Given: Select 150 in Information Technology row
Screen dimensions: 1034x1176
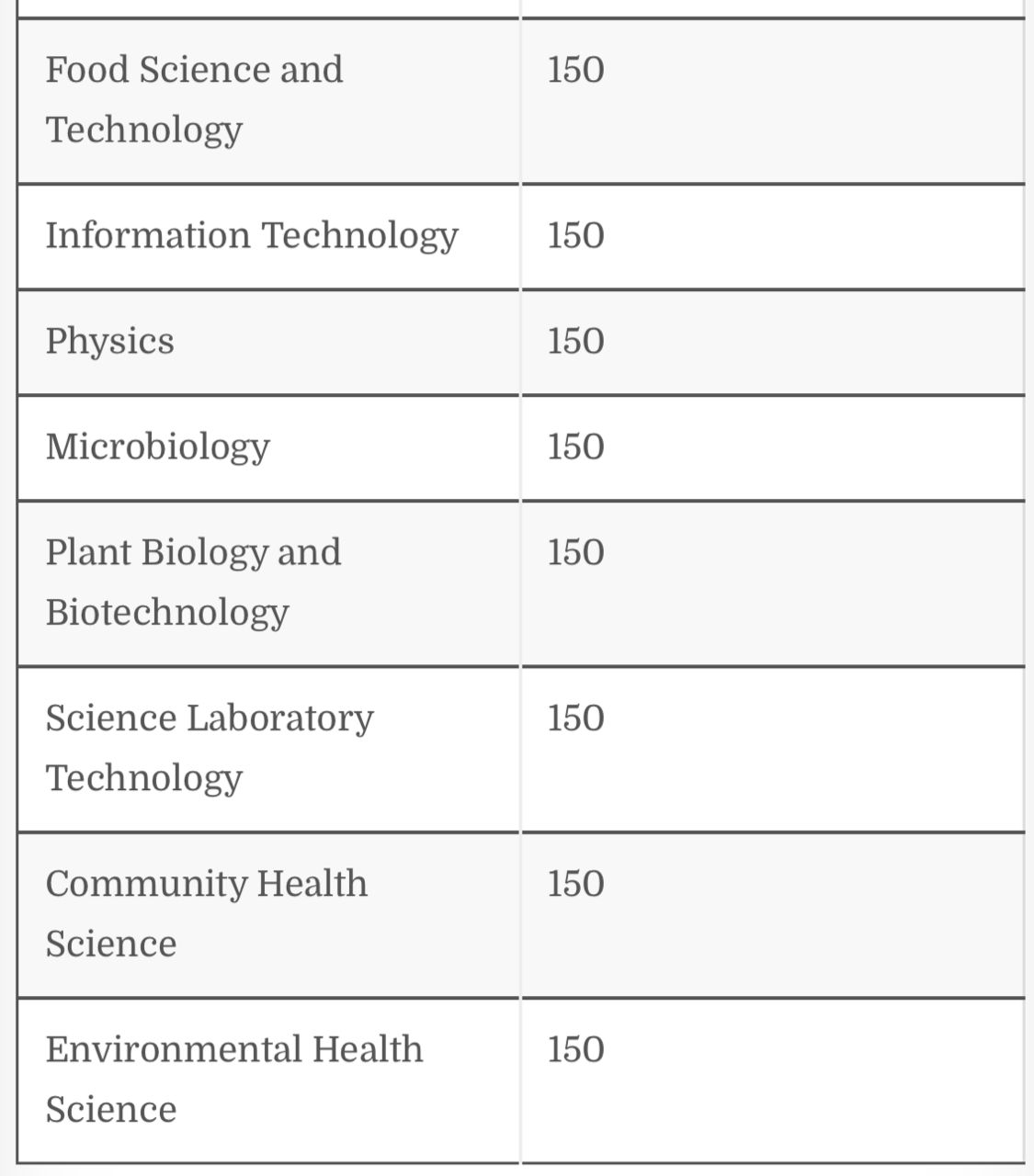Looking at the screenshot, I should point(576,235).
